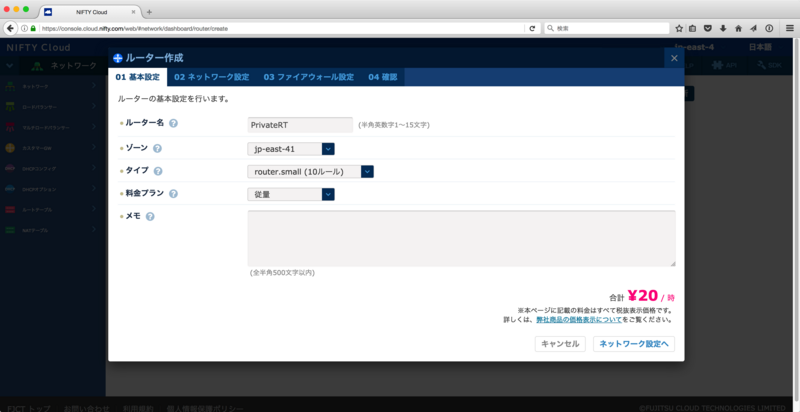Click the browser 検索 search box
This screenshot has height=412, width=800.
607,29
